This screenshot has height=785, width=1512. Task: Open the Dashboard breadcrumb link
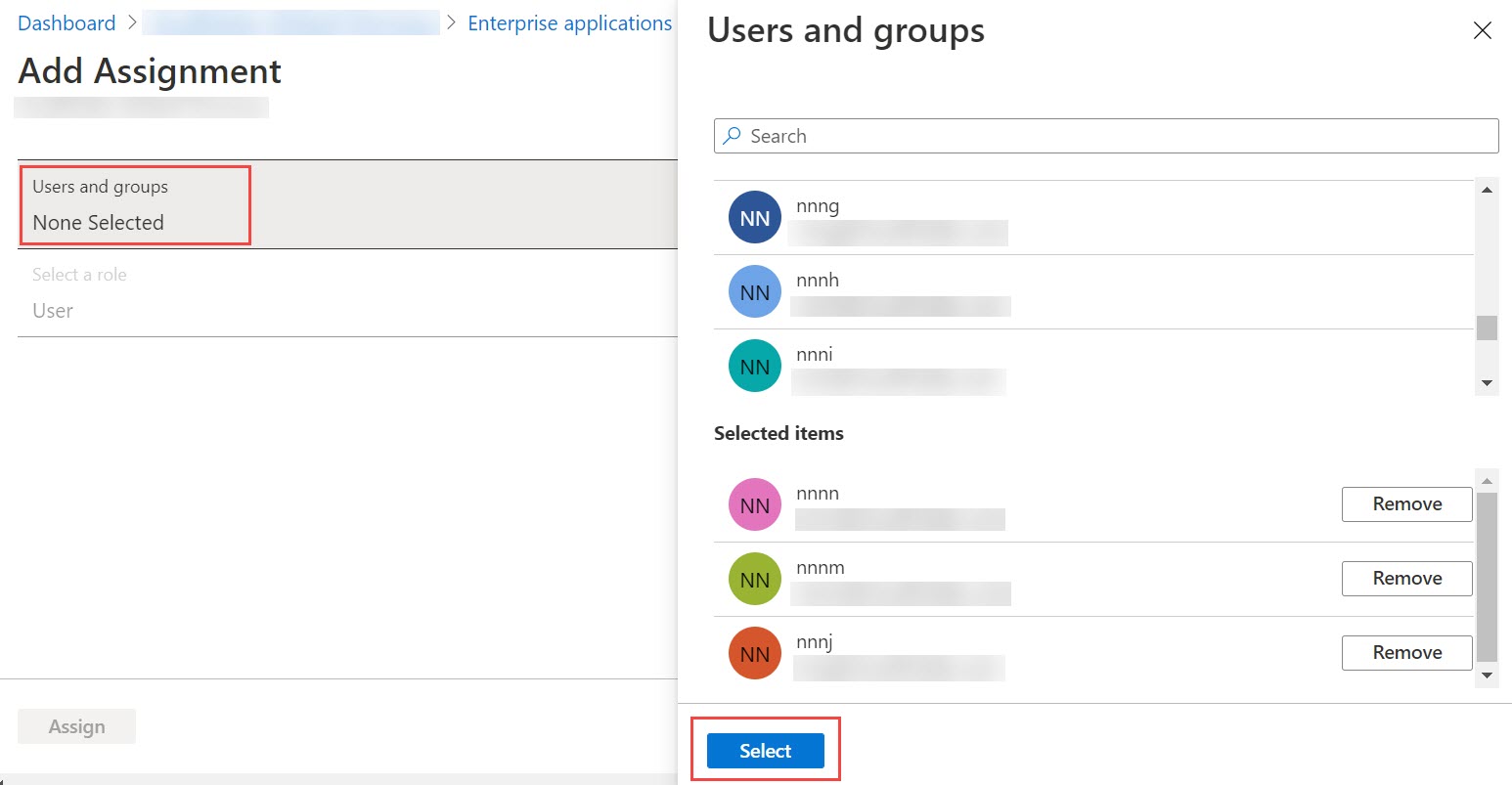[67, 23]
